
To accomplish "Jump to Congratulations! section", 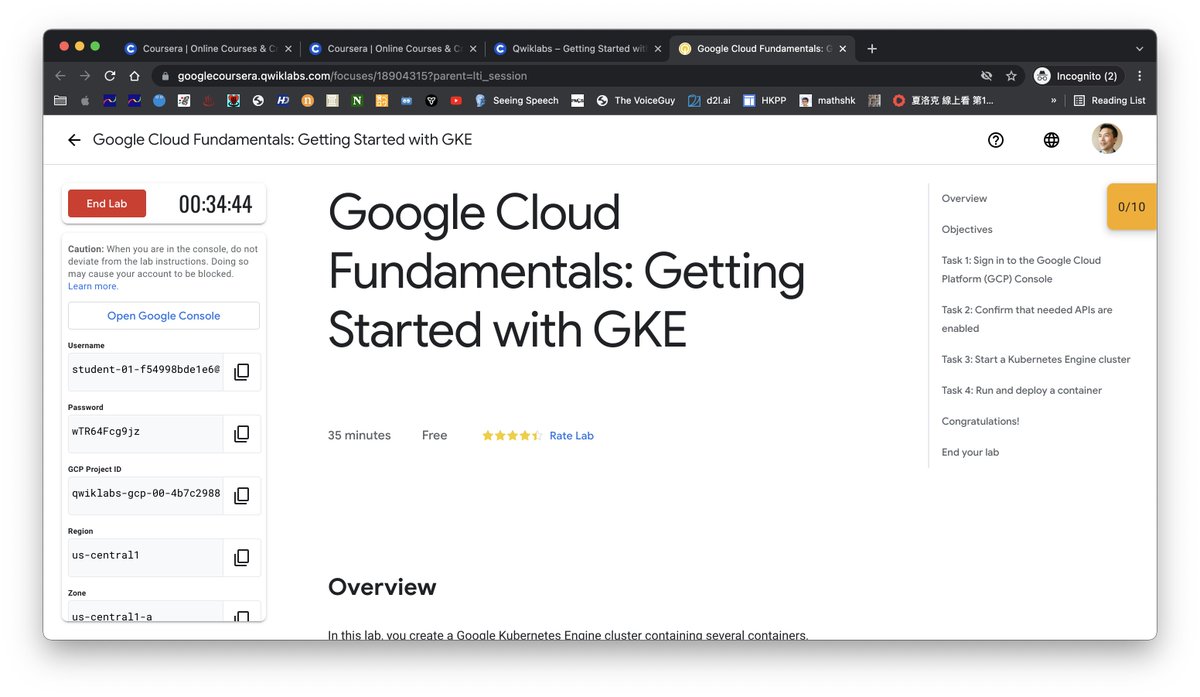I will click(980, 421).
